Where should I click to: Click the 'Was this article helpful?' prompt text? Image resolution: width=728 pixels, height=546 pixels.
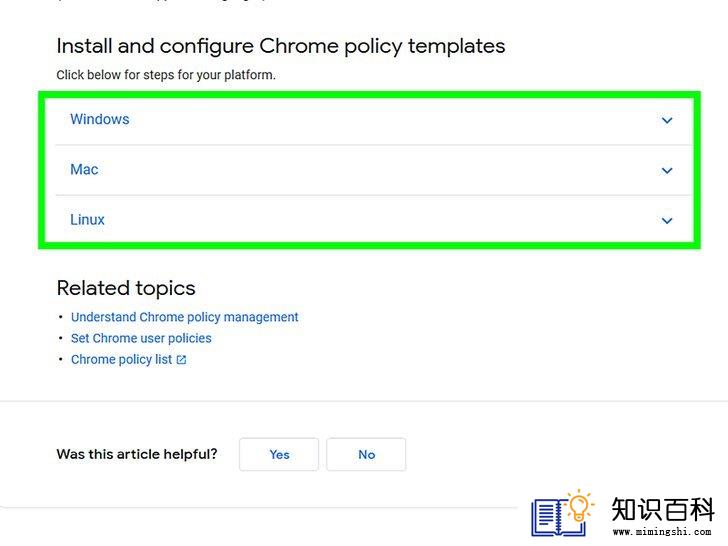[x=137, y=454]
